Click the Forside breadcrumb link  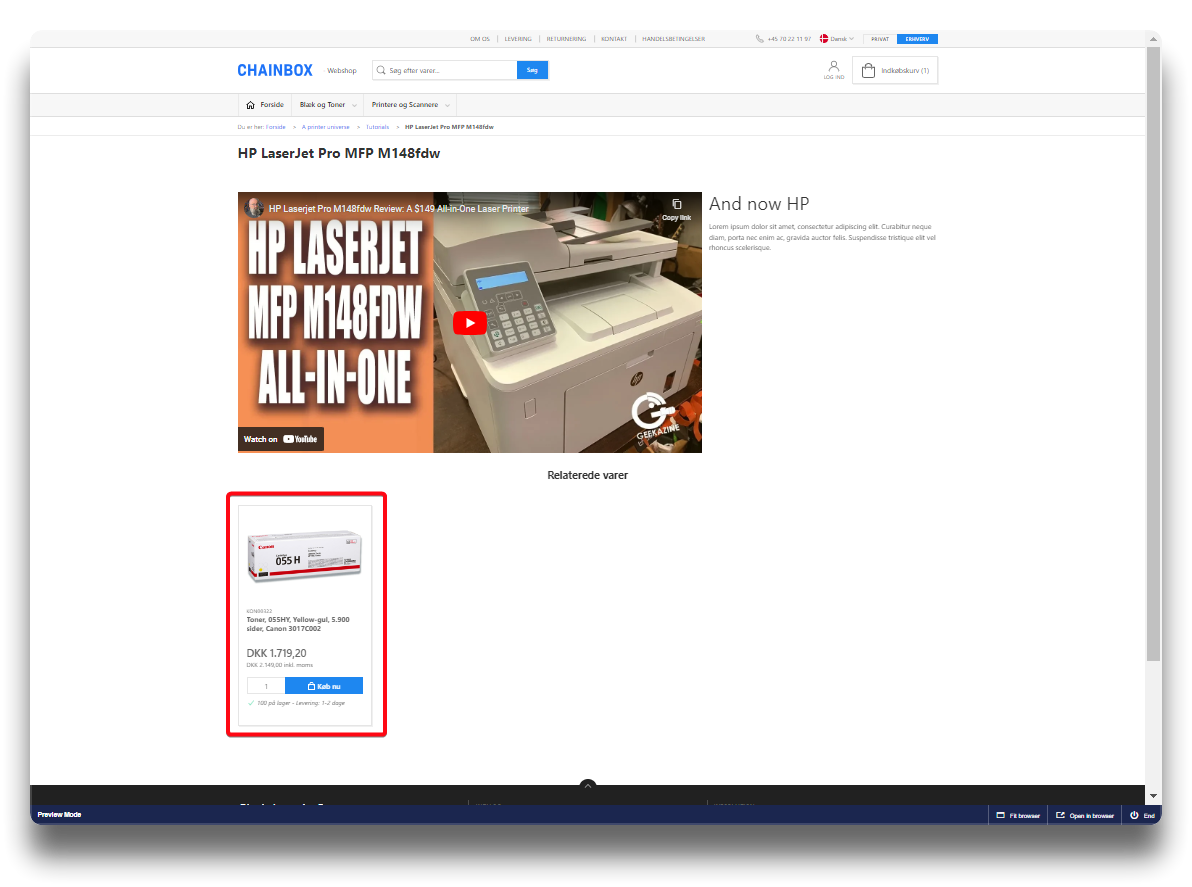click(275, 127)
